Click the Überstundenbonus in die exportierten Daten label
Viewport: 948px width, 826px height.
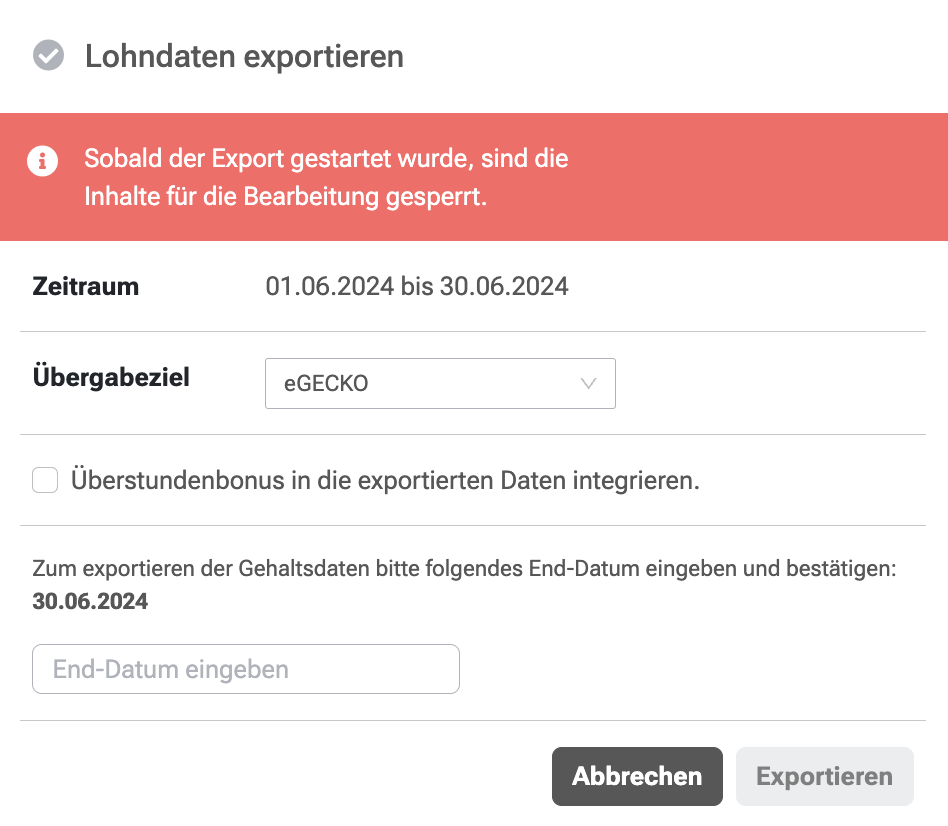(x=385, y=480)
